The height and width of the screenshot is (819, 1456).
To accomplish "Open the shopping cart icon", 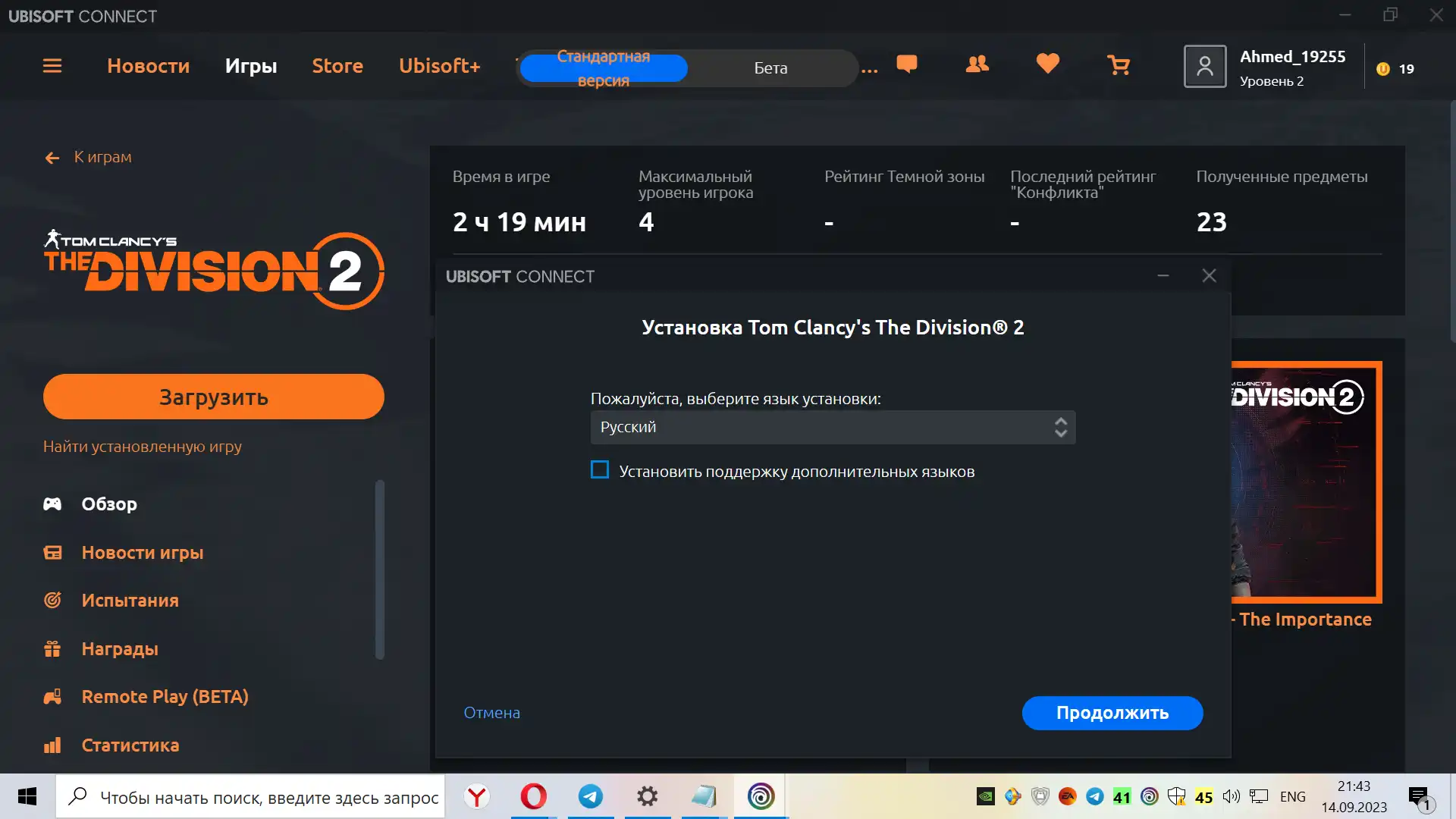I will (x=1119, y=65).
